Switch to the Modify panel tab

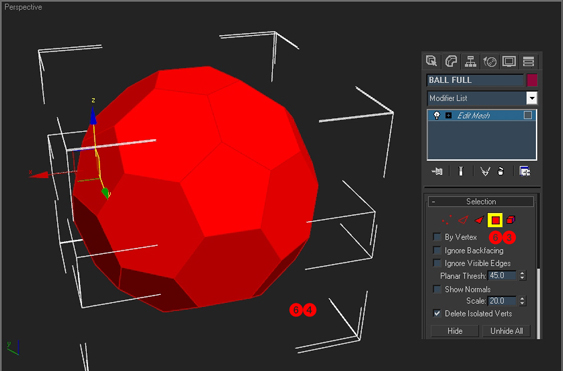click(451, 61)
